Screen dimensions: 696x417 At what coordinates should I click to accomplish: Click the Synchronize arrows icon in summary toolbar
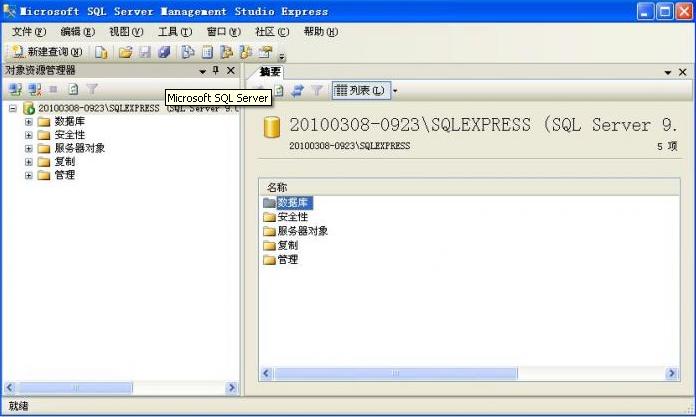297,91
